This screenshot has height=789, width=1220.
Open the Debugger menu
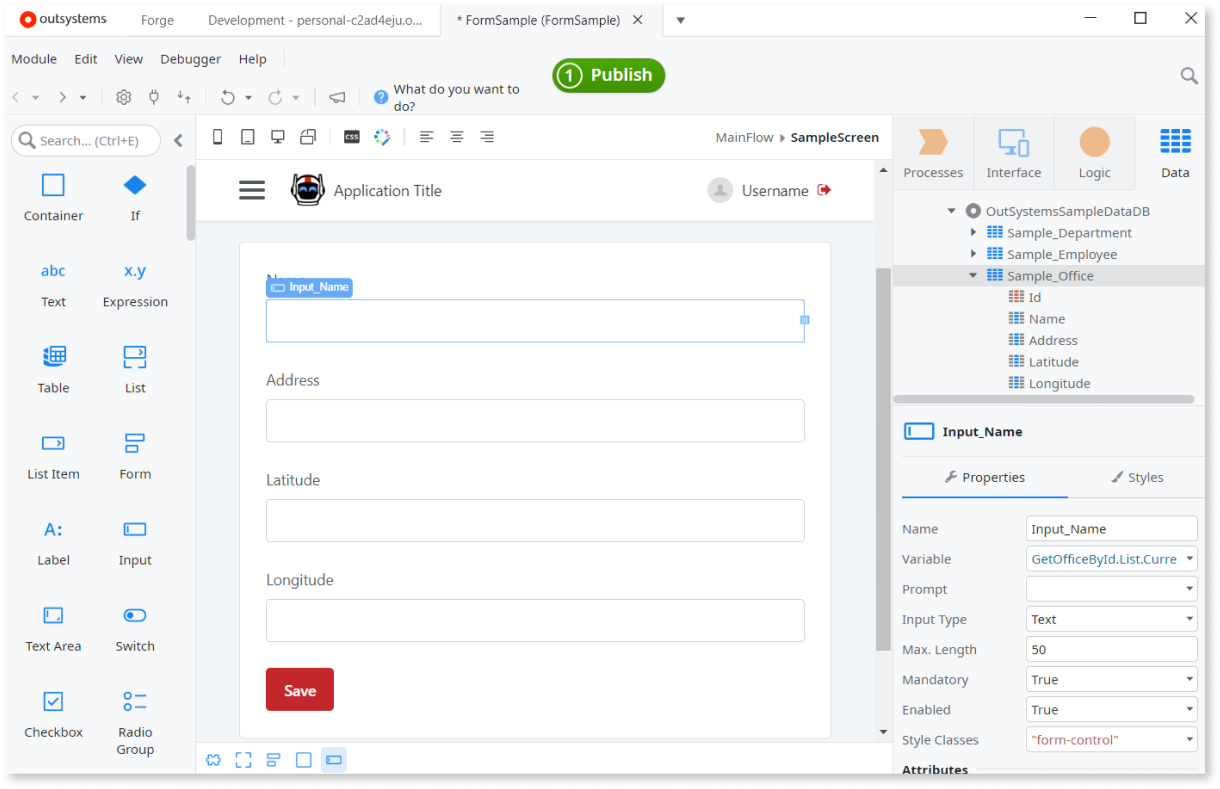tap(190, 59)
